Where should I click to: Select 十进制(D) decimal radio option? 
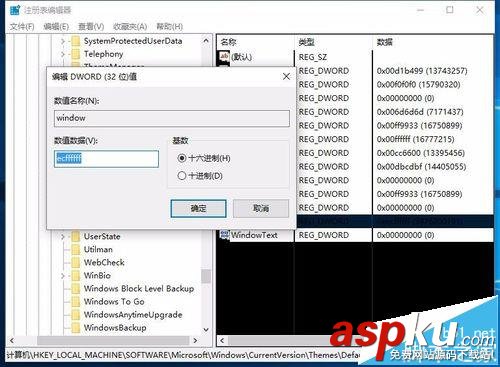point(182,175)
